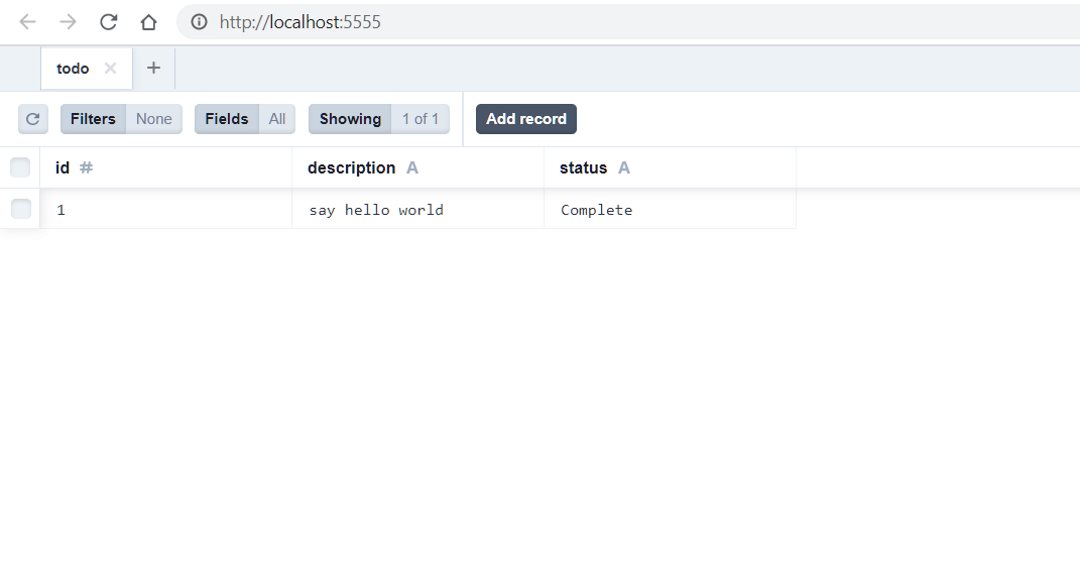Refresh table data with the reload button
This screenshot has height=579, width=1080.
tap(33, 119)
